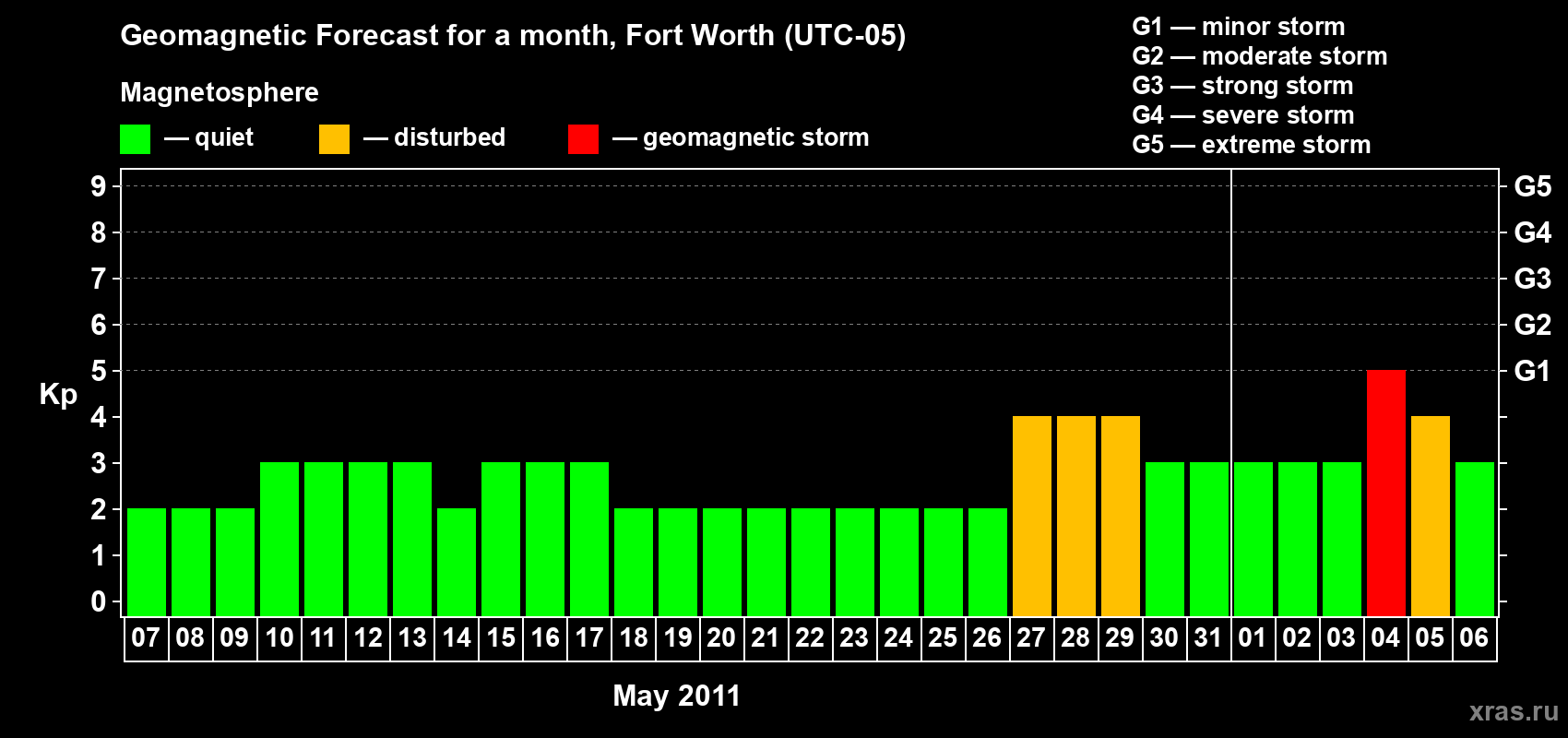Image resolution: width=1568 pixels, height=738 pixels.
Task: Click the Kp axis value 5
Action: 99,371
